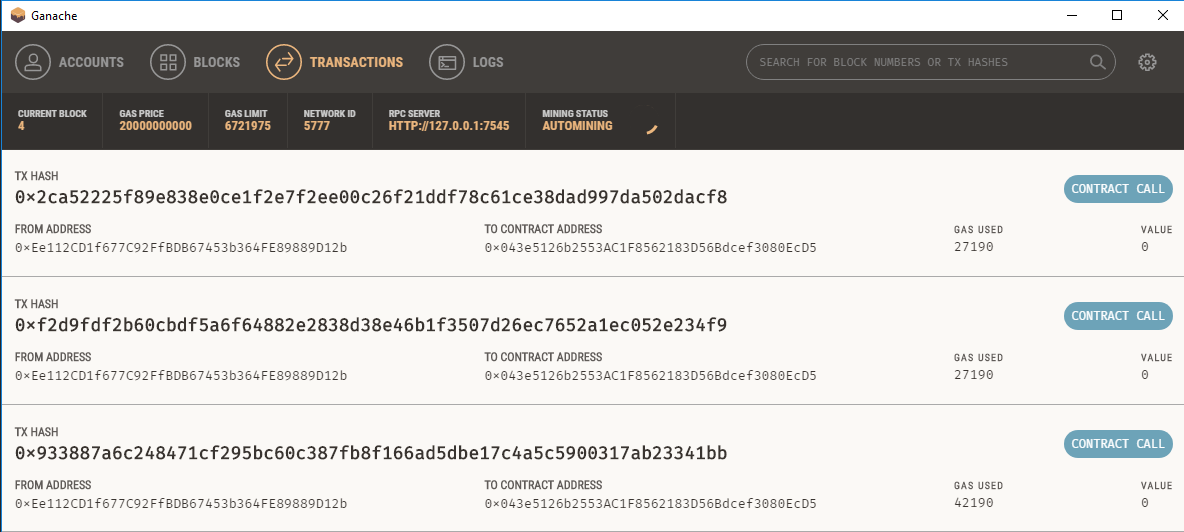The image size is (1184, 532).
Task: Open the Logs tab
Action: pos(467,63)
